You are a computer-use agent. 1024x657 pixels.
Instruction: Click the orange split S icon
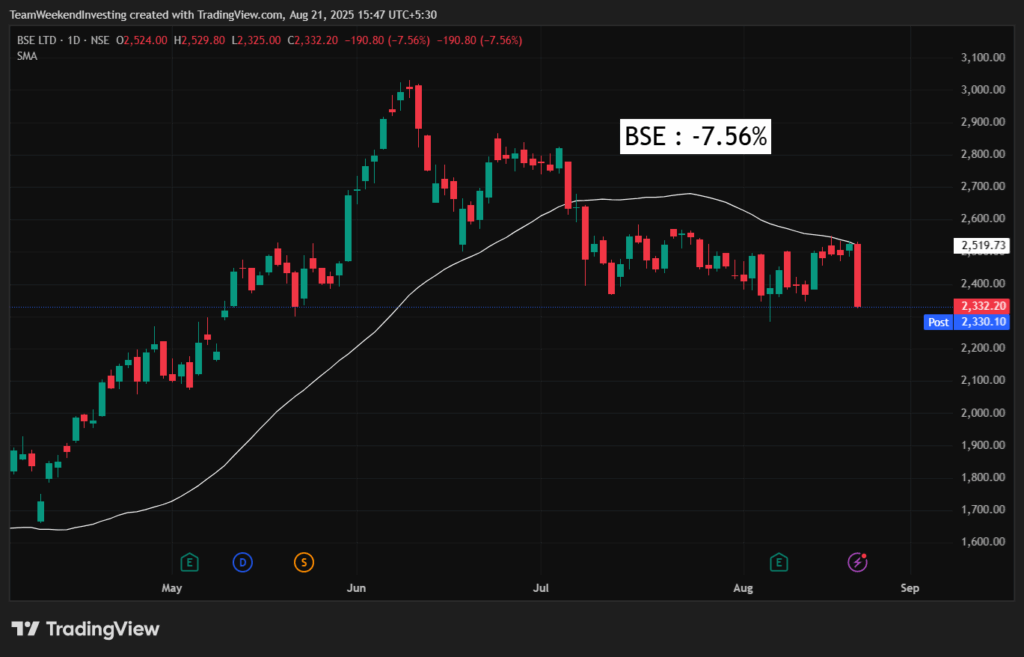pos(304,562)
